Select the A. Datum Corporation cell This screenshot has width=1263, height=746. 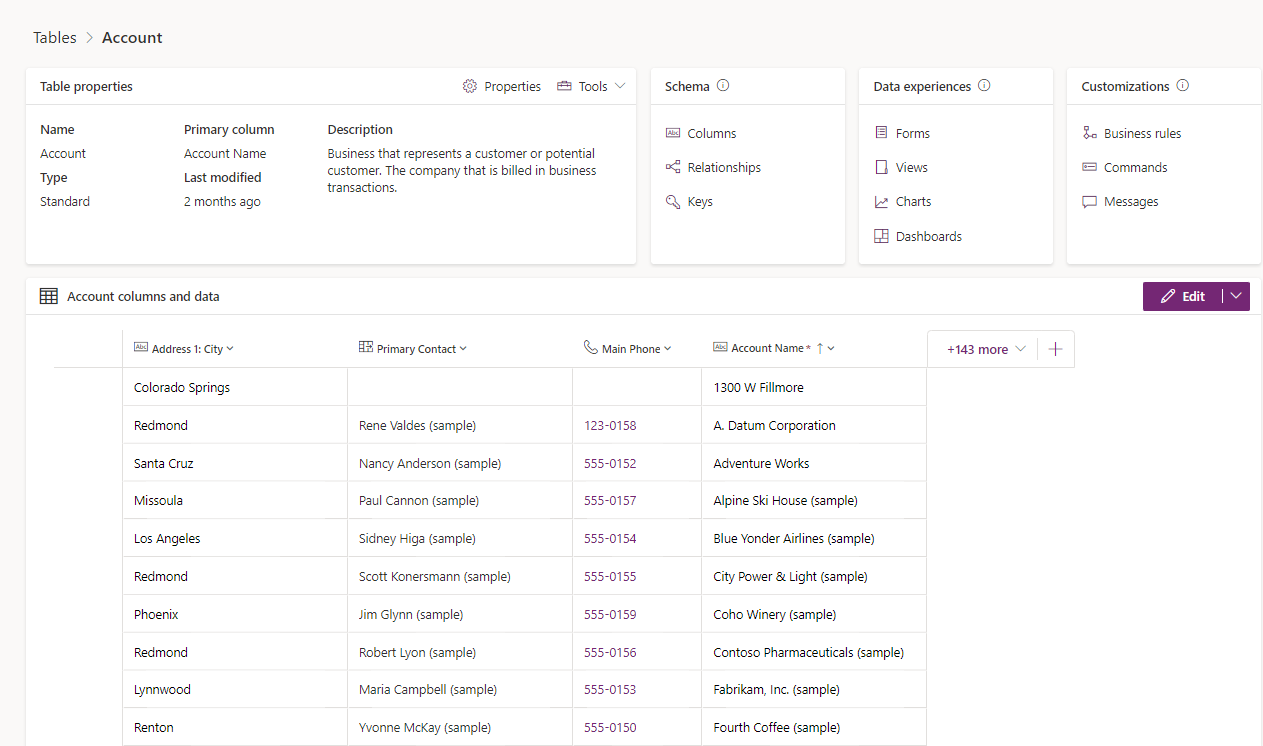click(x=814, y=425)
